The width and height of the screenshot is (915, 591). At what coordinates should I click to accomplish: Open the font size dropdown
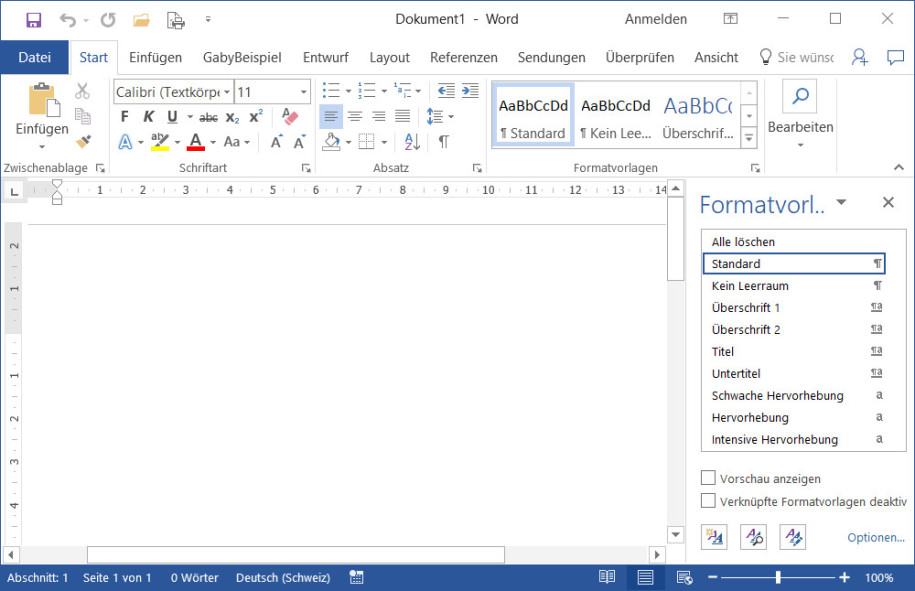click(304, 92)
